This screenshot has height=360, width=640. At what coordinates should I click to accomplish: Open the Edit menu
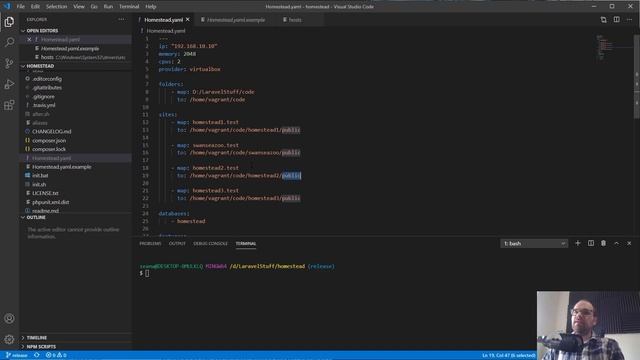36,7
